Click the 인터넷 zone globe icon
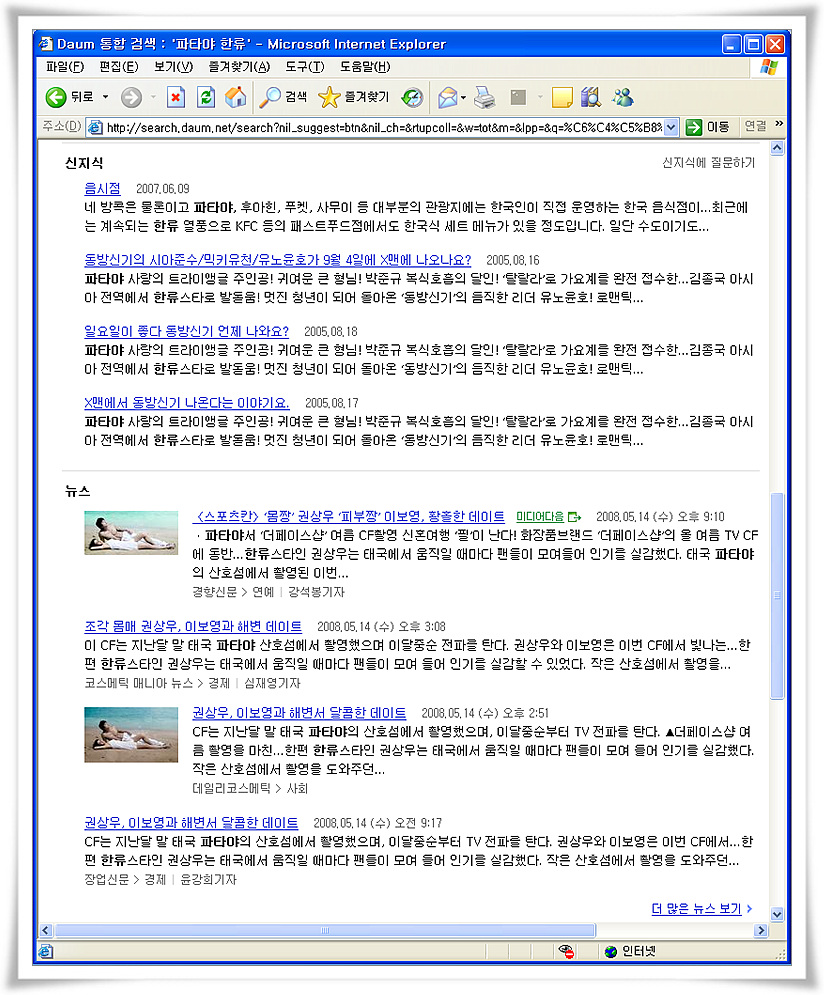 tap(611, 951)
